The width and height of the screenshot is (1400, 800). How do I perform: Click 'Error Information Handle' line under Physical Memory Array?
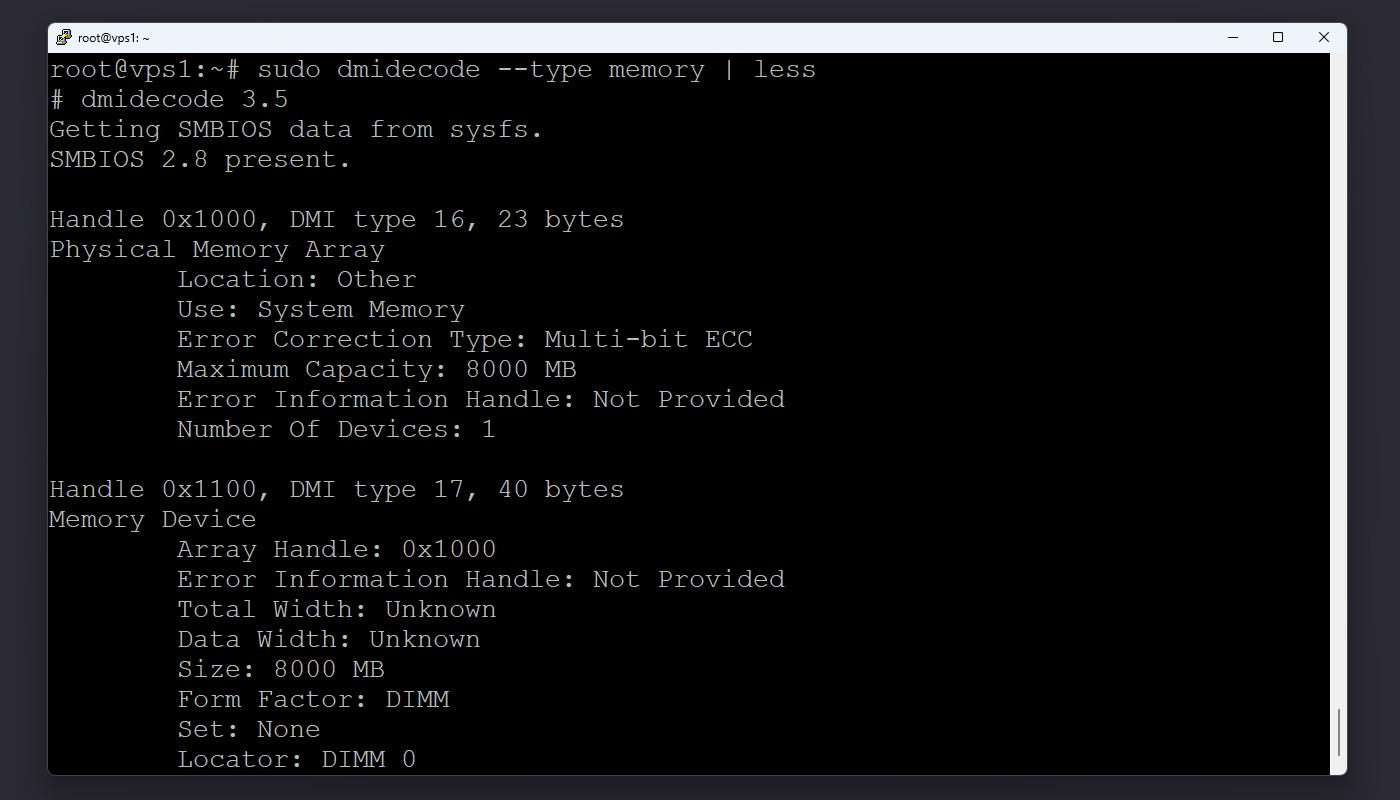[x=481, y=400]
